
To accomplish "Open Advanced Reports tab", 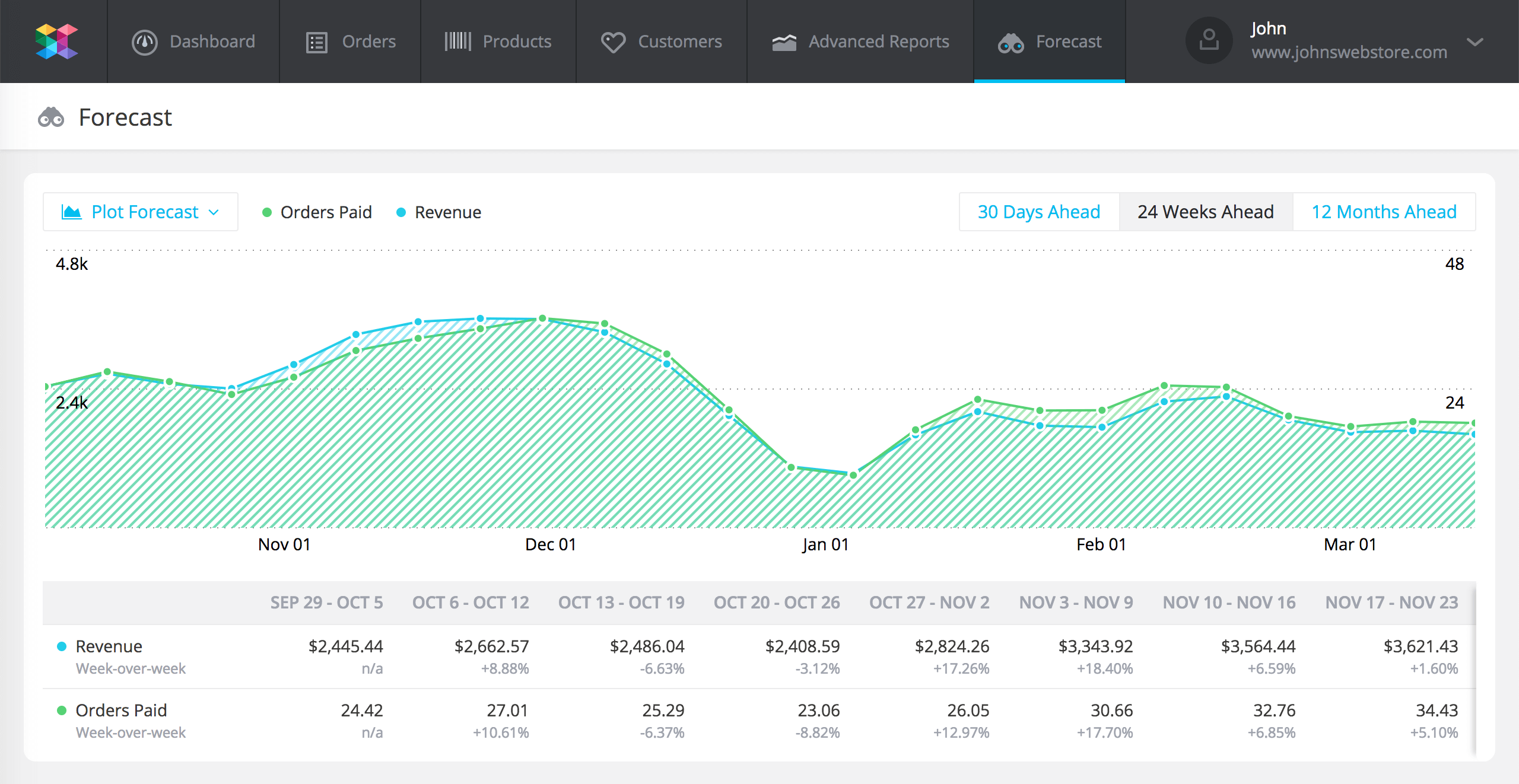I will pos(860,42).
